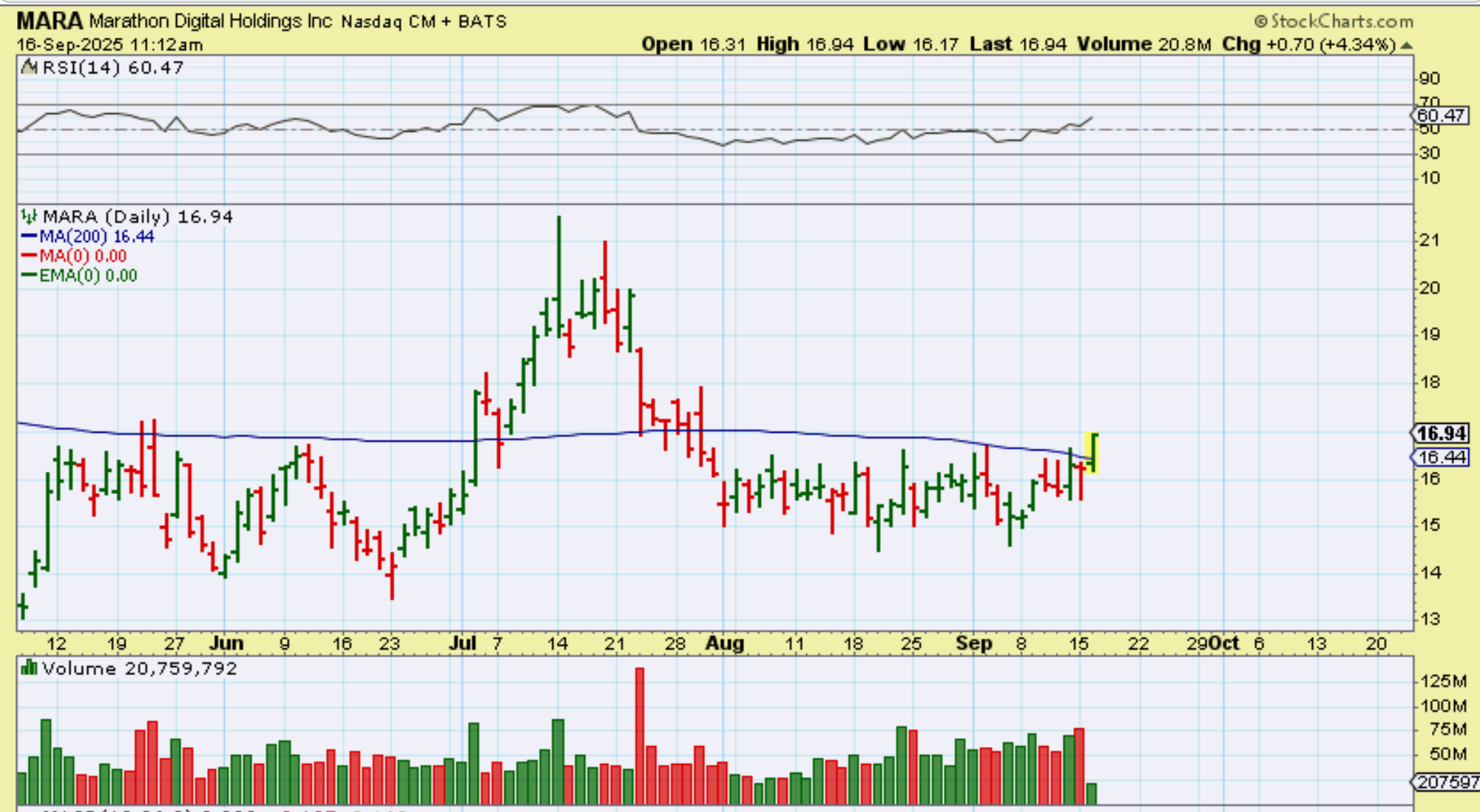
Task: Click the Volume panel histogram icon
Action: 29,669
